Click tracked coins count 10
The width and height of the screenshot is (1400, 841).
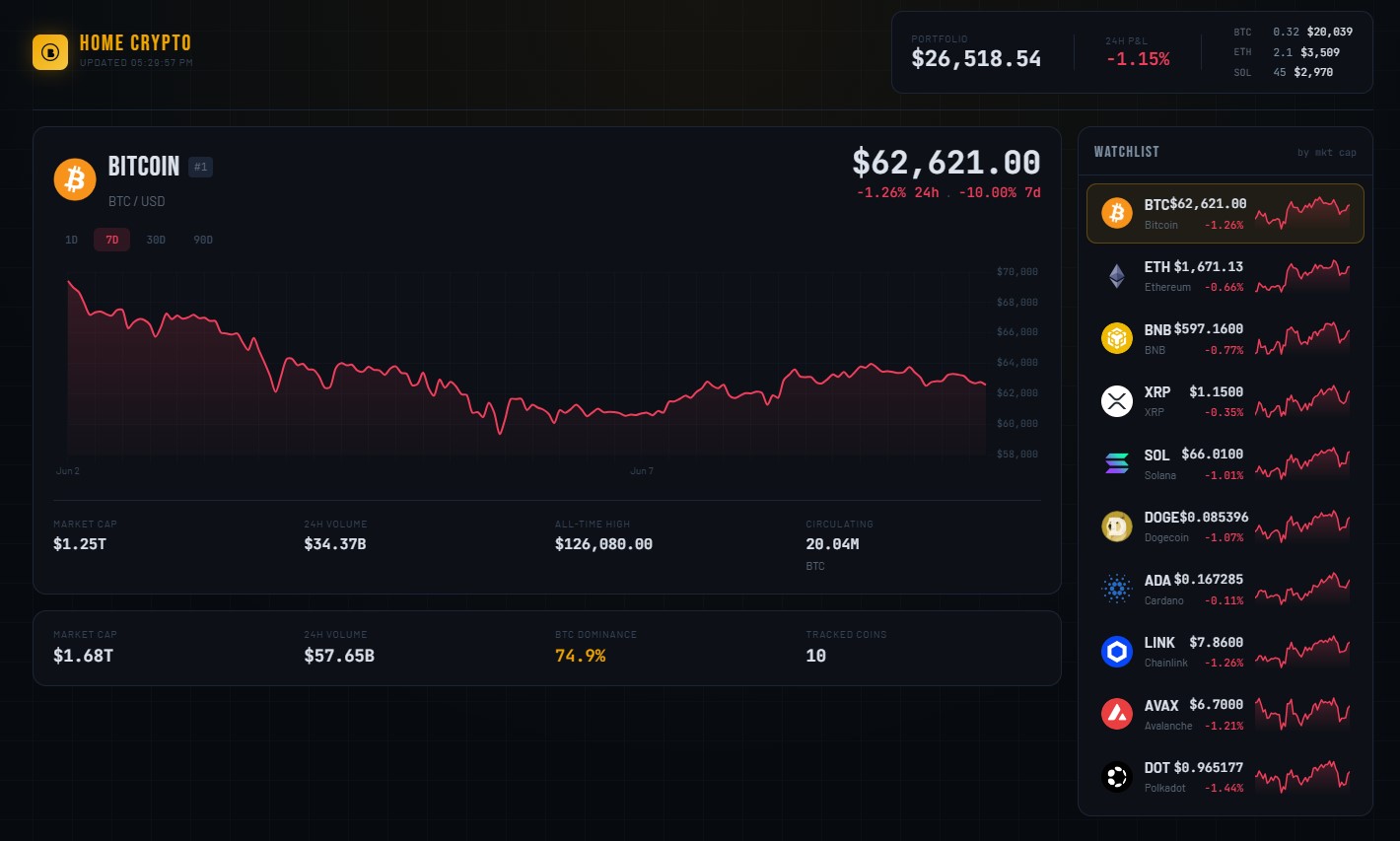[x=816, y=656]
